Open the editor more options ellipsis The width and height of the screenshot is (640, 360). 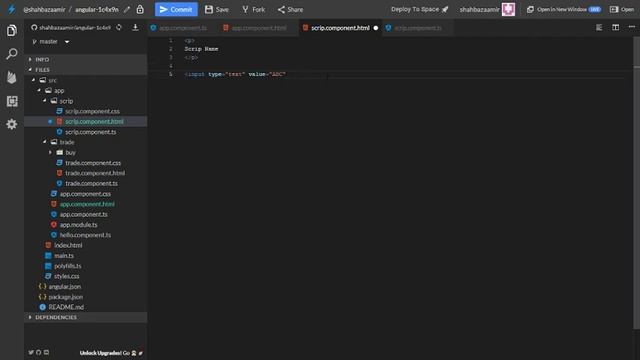[x=632, y=27]
